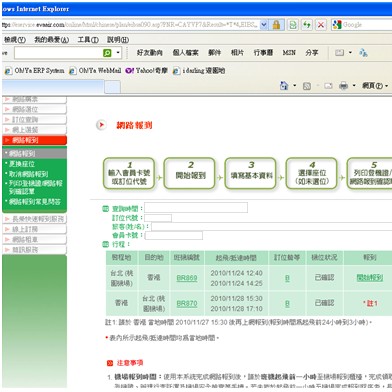The image size is (392, 392).
Task: Click the 會員卡號 text field
Action: [x=174, y=235]
